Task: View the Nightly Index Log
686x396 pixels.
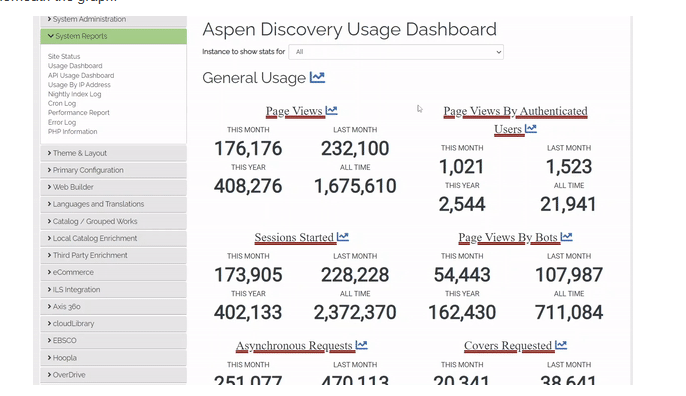Action: [74, 94]
